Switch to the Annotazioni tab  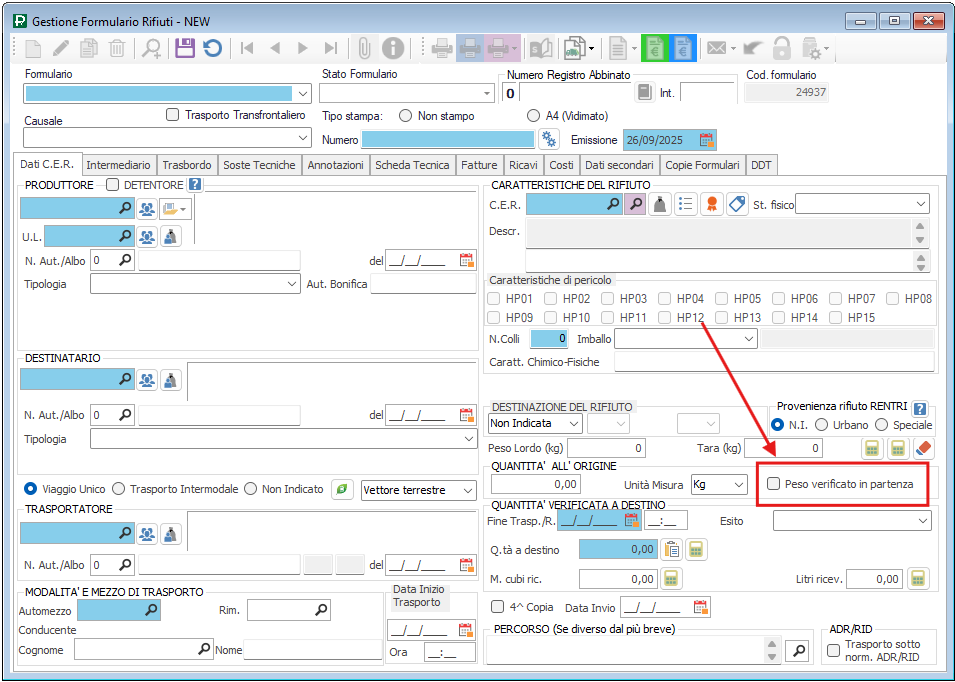coord(335,165)
